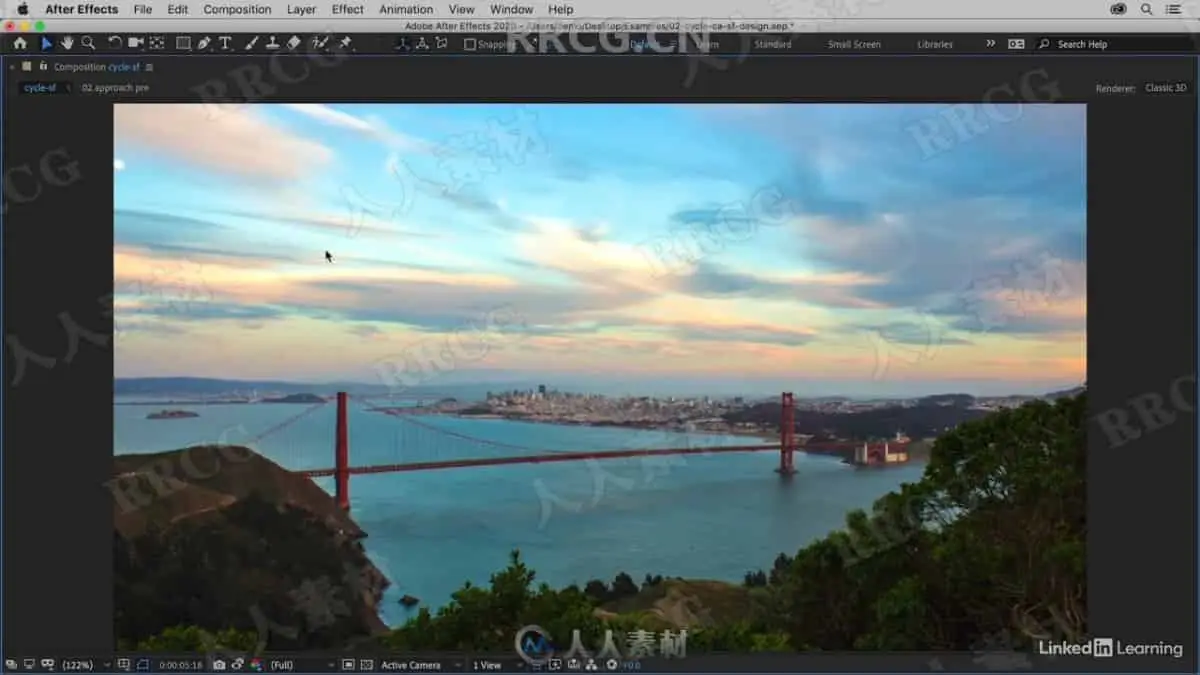Click the Classic 3D renderer button
Image resolution: width=1200 pixels, height=675 pixels.
click(1166, 88)
